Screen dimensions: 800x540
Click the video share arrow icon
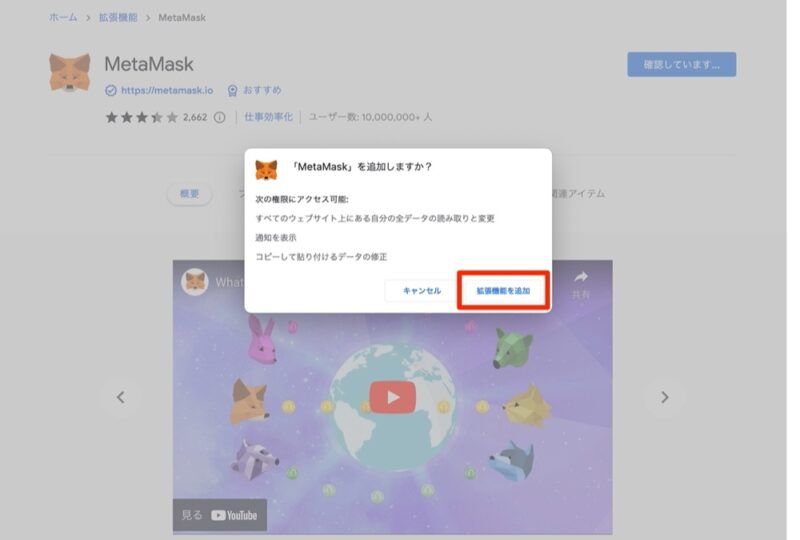tap(581, 277)
